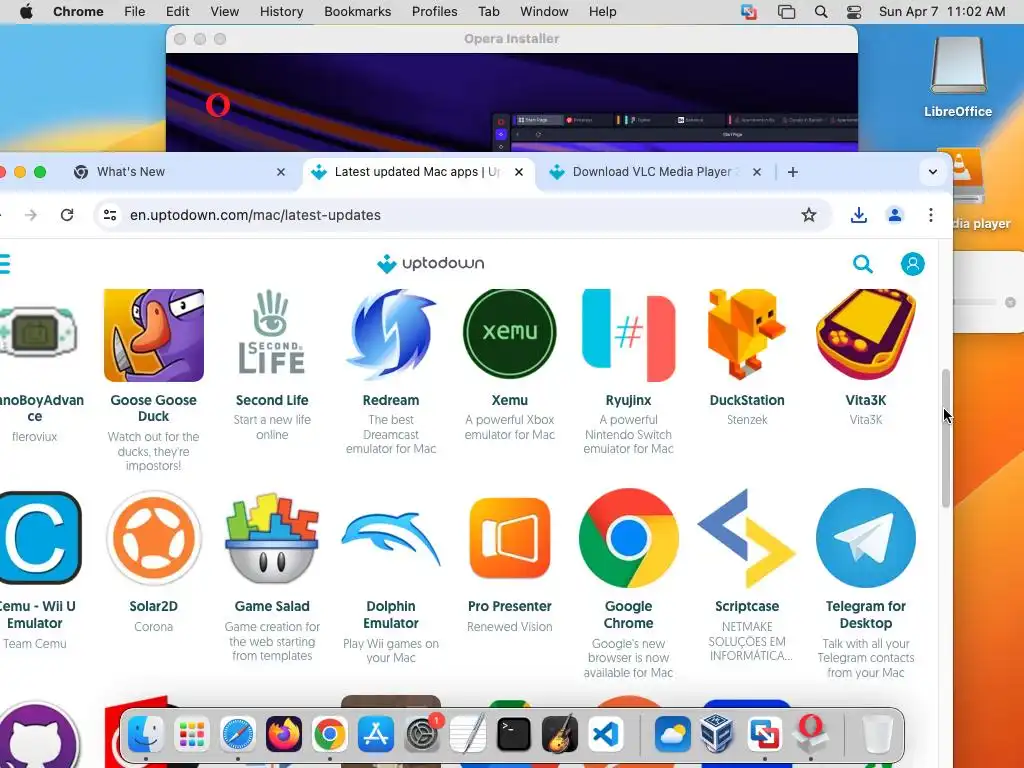
Task: Open the App Store from the Dock
Action: pyautogui.click(x=376, y=734)
